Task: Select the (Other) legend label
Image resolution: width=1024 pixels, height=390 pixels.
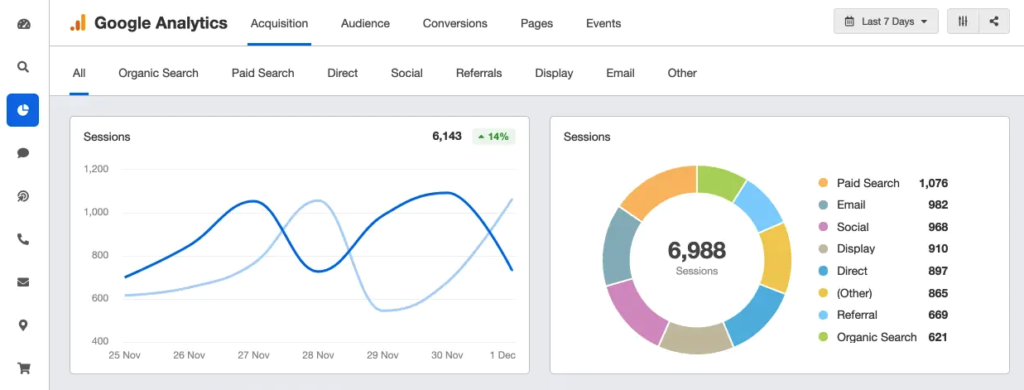Action: pyautogui.click(x=855, y=293)
